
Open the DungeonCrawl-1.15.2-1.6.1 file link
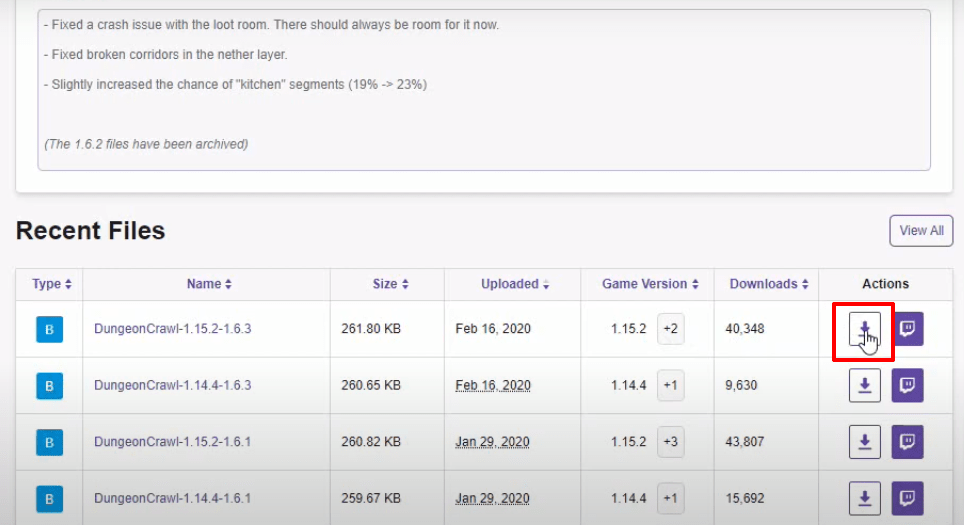(x=173, y=442)
